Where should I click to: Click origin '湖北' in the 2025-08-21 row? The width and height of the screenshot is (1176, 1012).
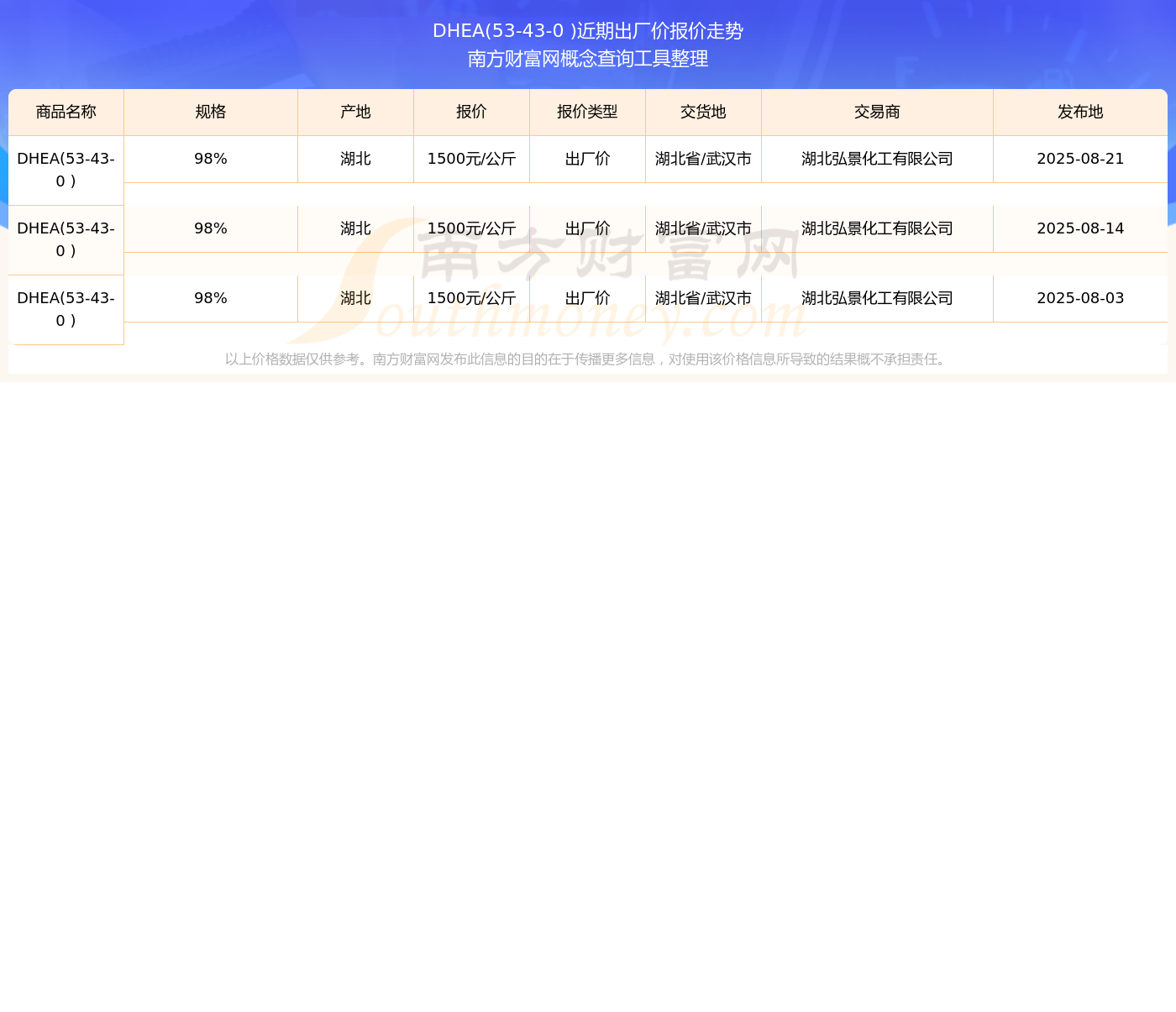[355, 159]
